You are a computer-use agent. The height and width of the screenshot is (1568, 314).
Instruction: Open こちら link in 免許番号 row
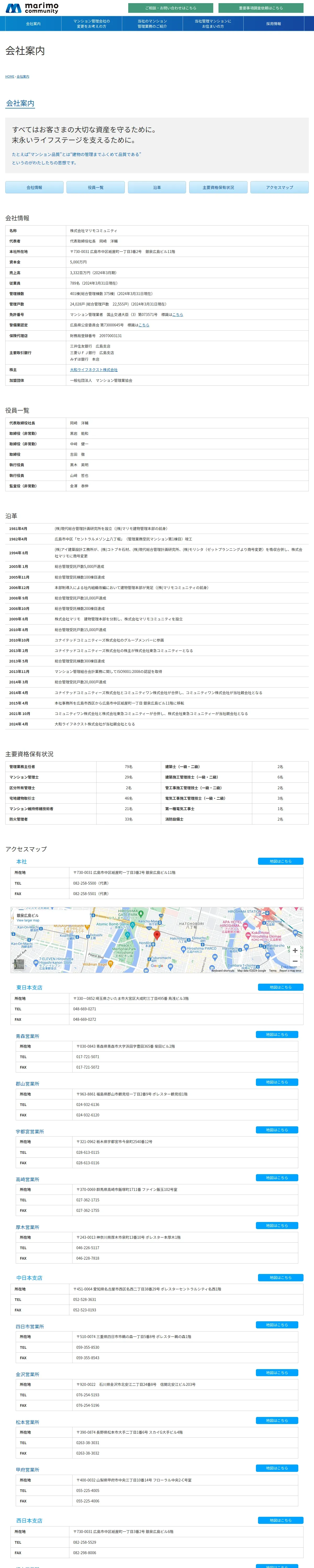(177, 315)
